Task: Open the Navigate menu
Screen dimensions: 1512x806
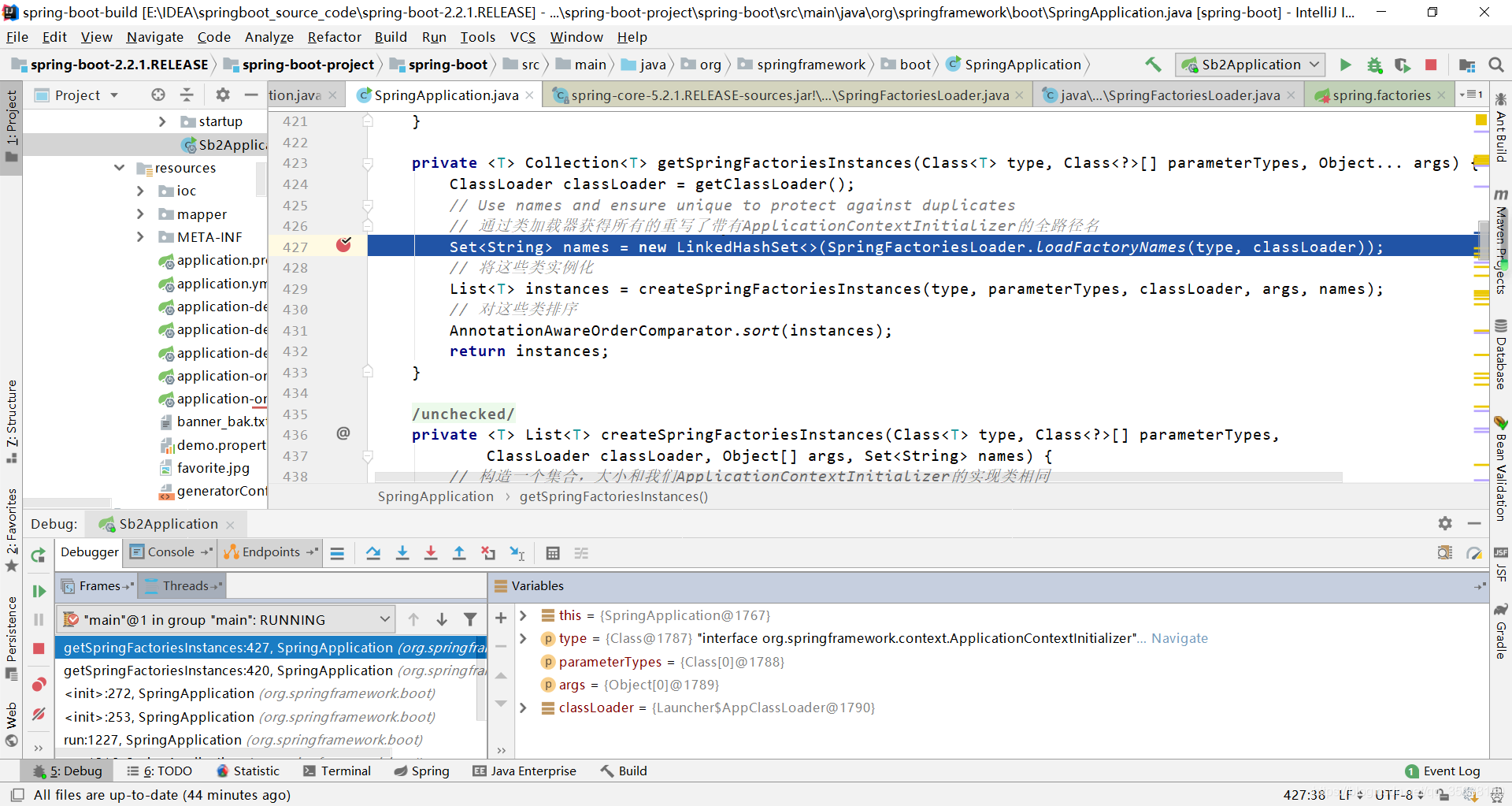Action: pos(155,37)
